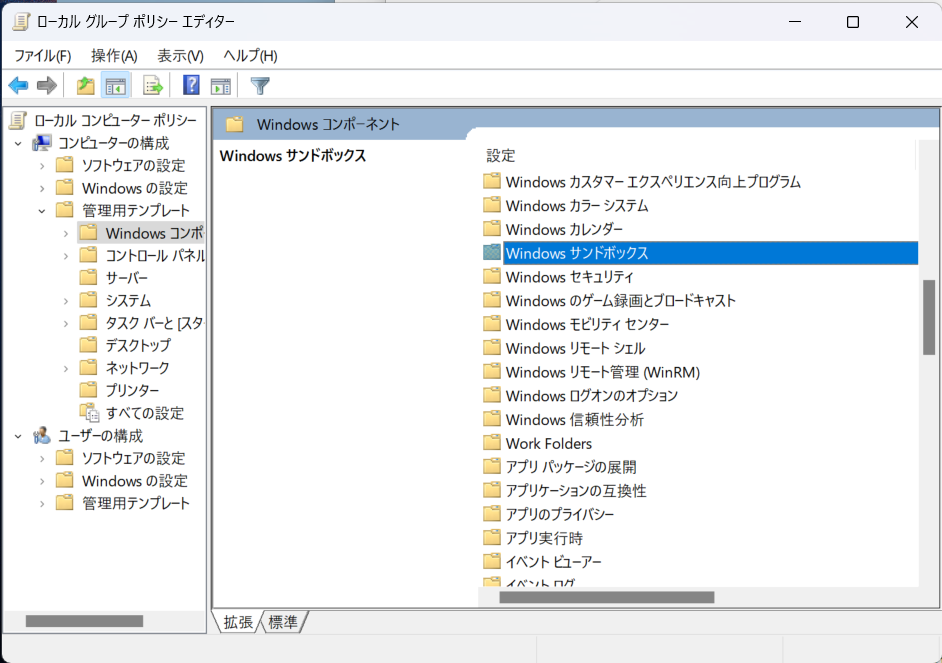942x663 pixels.
Task: Click the Export list icon
Action: pos(151,85)
